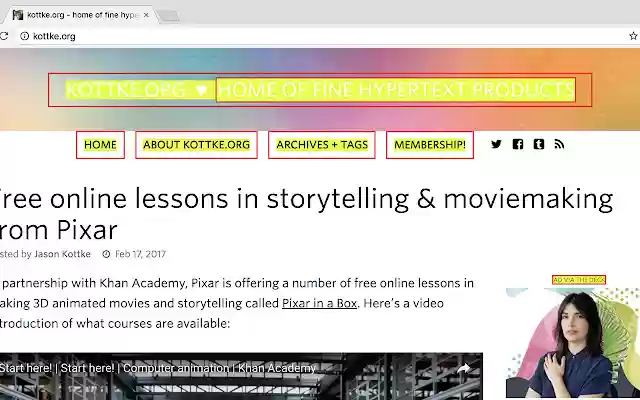Click the bookmark star in address bar
The width and height of the screenshot is (640, 400).
(x=633, y=36)
